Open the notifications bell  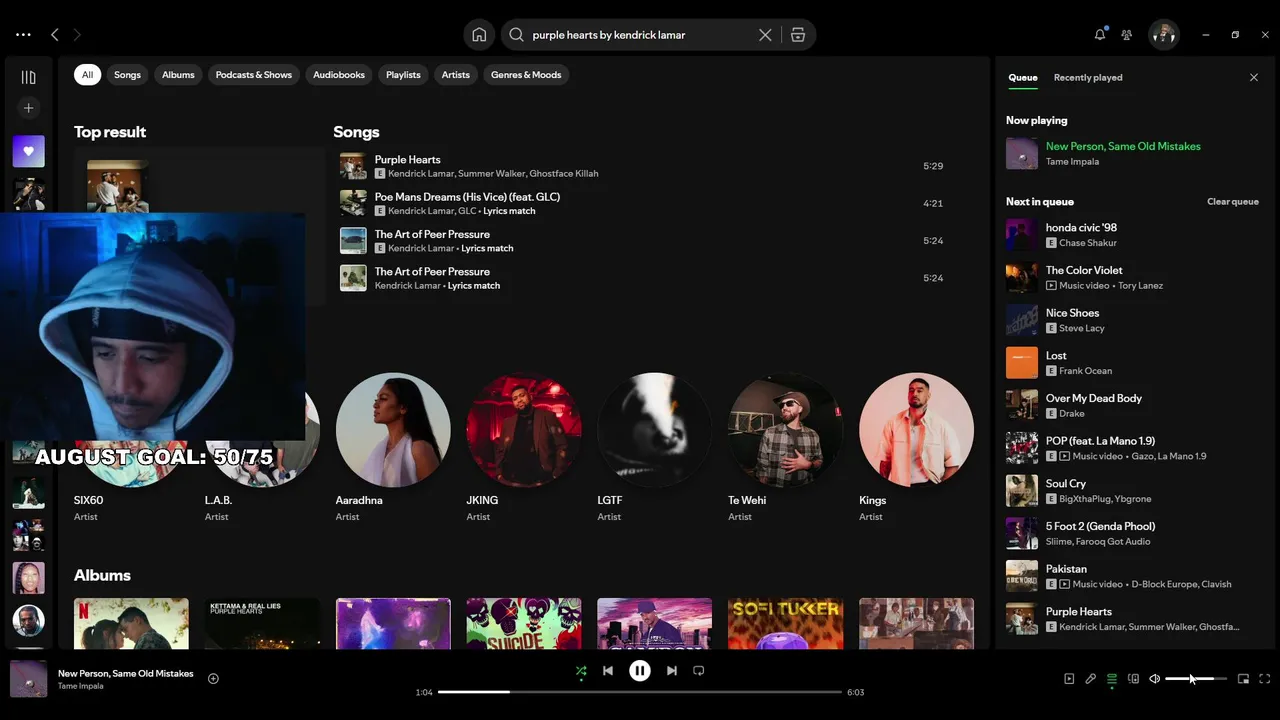click(x=1100, y=34)
